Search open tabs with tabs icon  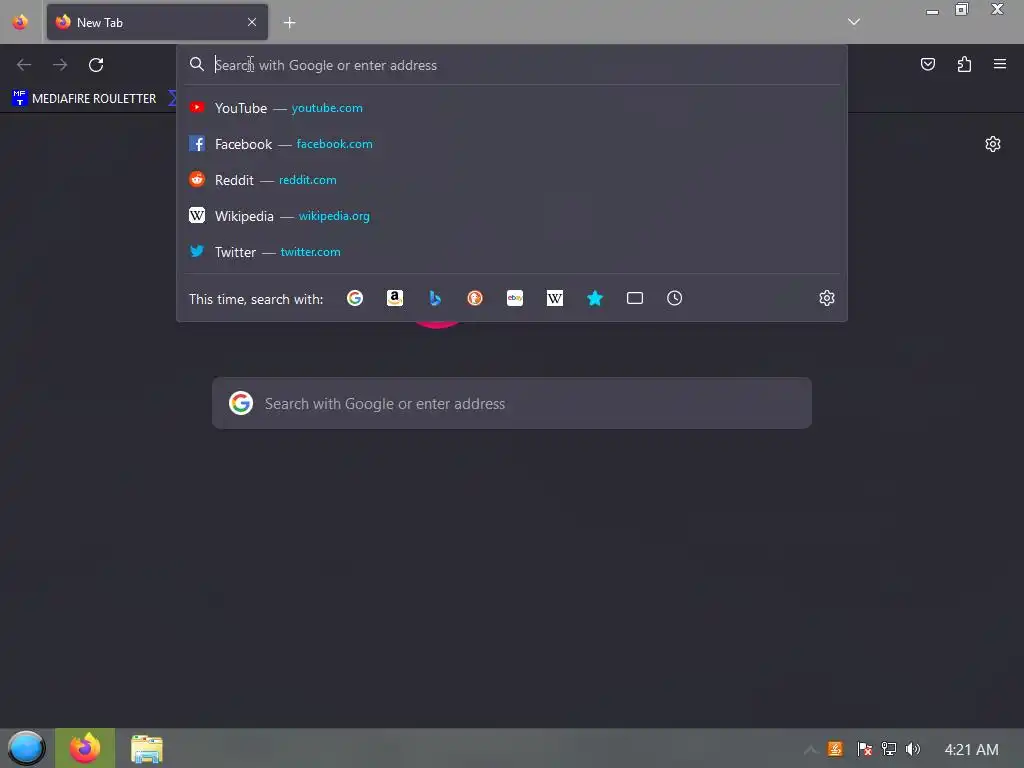click(x=635, y=298)
